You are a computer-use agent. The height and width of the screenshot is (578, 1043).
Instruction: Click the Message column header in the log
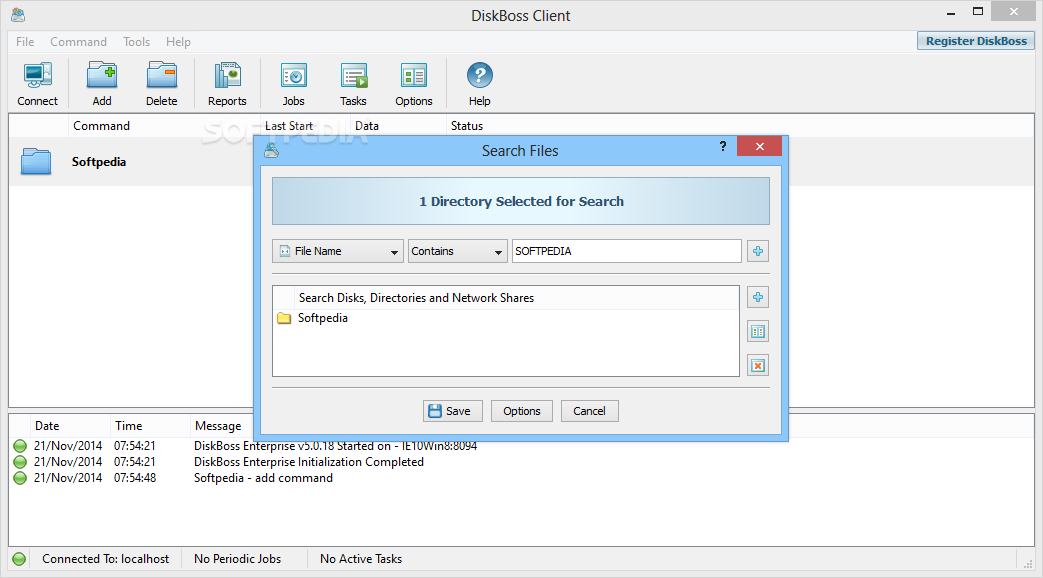click(x=218, y=426)
